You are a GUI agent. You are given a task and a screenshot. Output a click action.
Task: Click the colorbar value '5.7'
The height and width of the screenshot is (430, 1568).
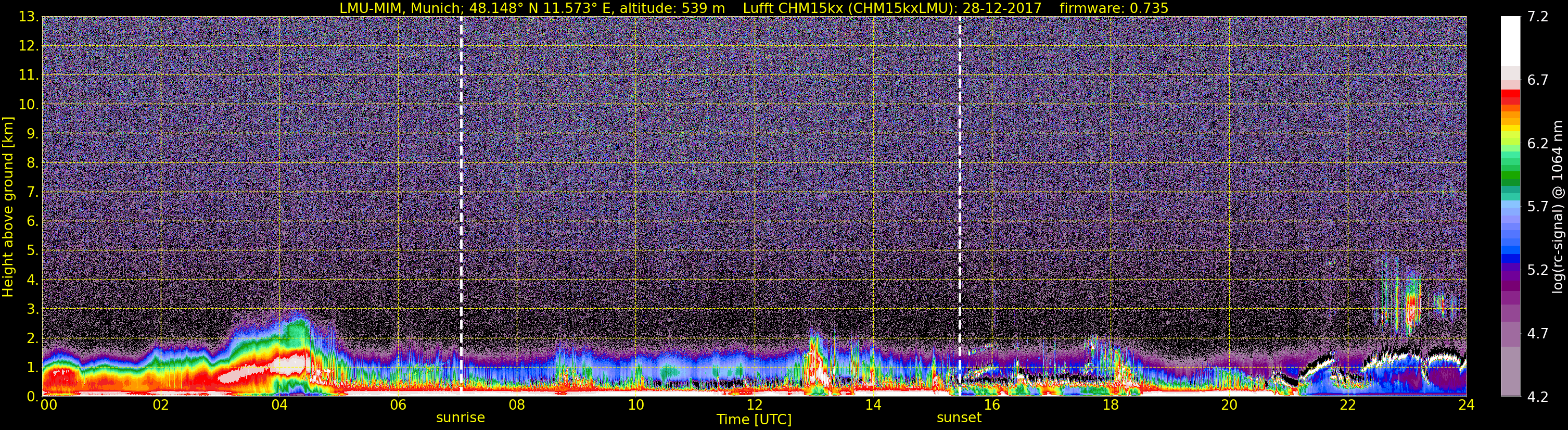point(1538,207)
